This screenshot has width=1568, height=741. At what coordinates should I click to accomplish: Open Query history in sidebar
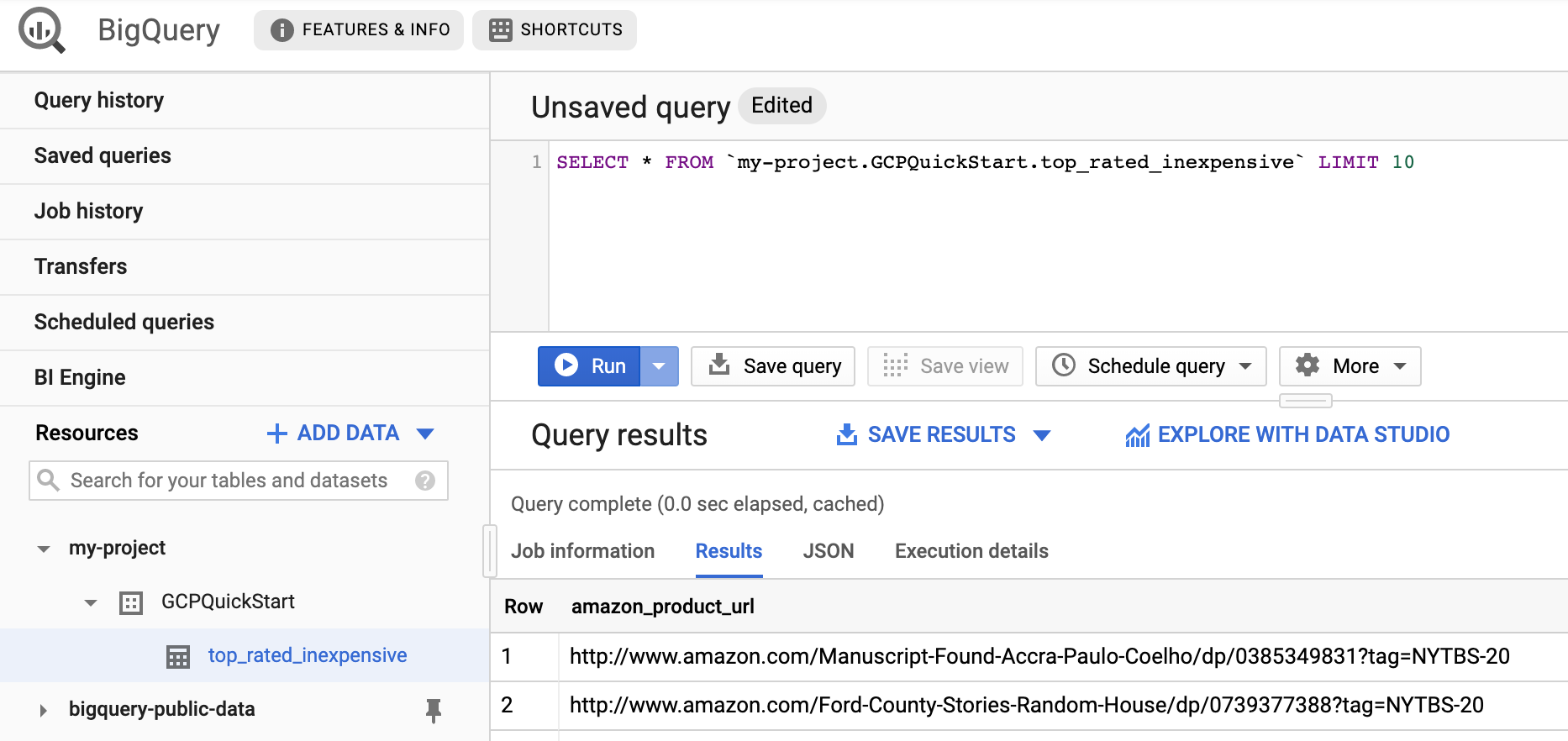(99, 101)
